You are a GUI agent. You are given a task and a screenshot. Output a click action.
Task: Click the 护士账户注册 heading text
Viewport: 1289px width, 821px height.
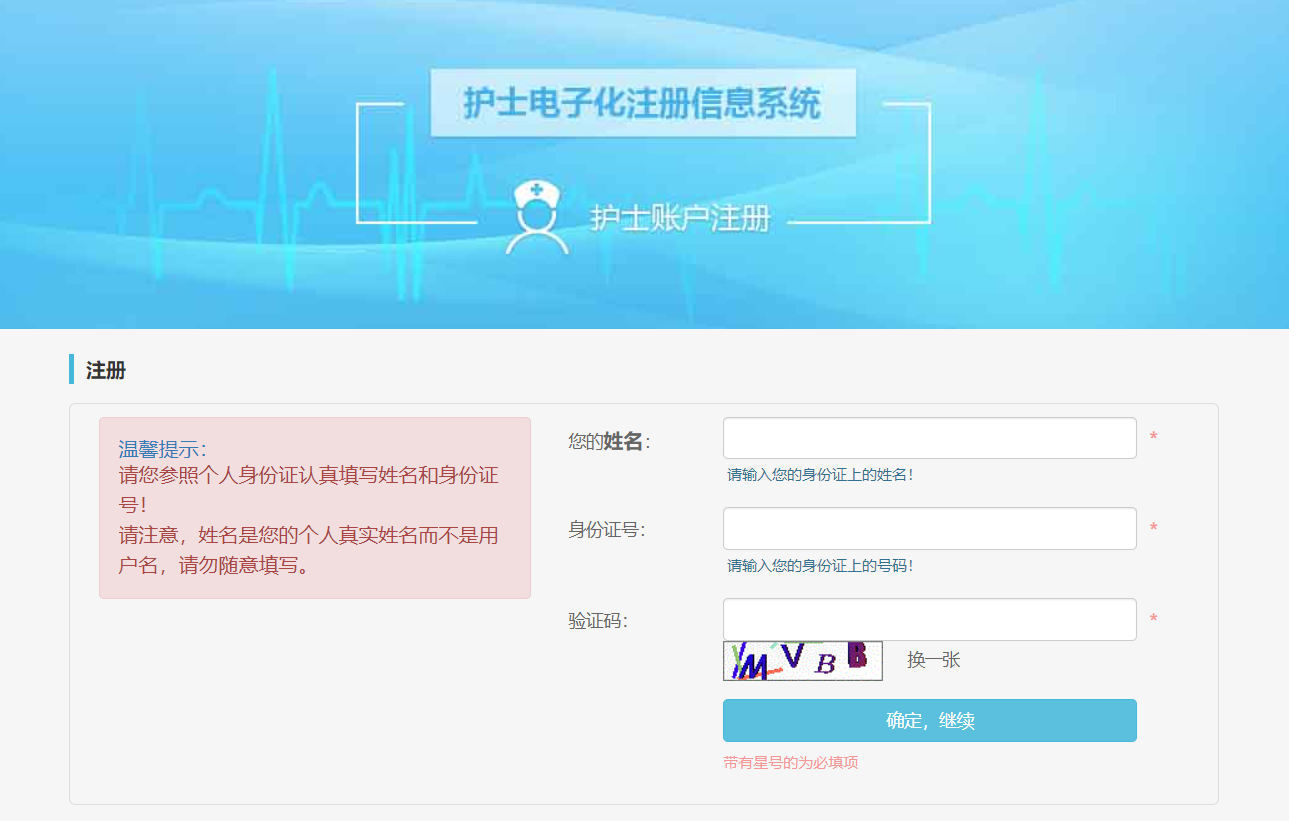click(680, 218)
